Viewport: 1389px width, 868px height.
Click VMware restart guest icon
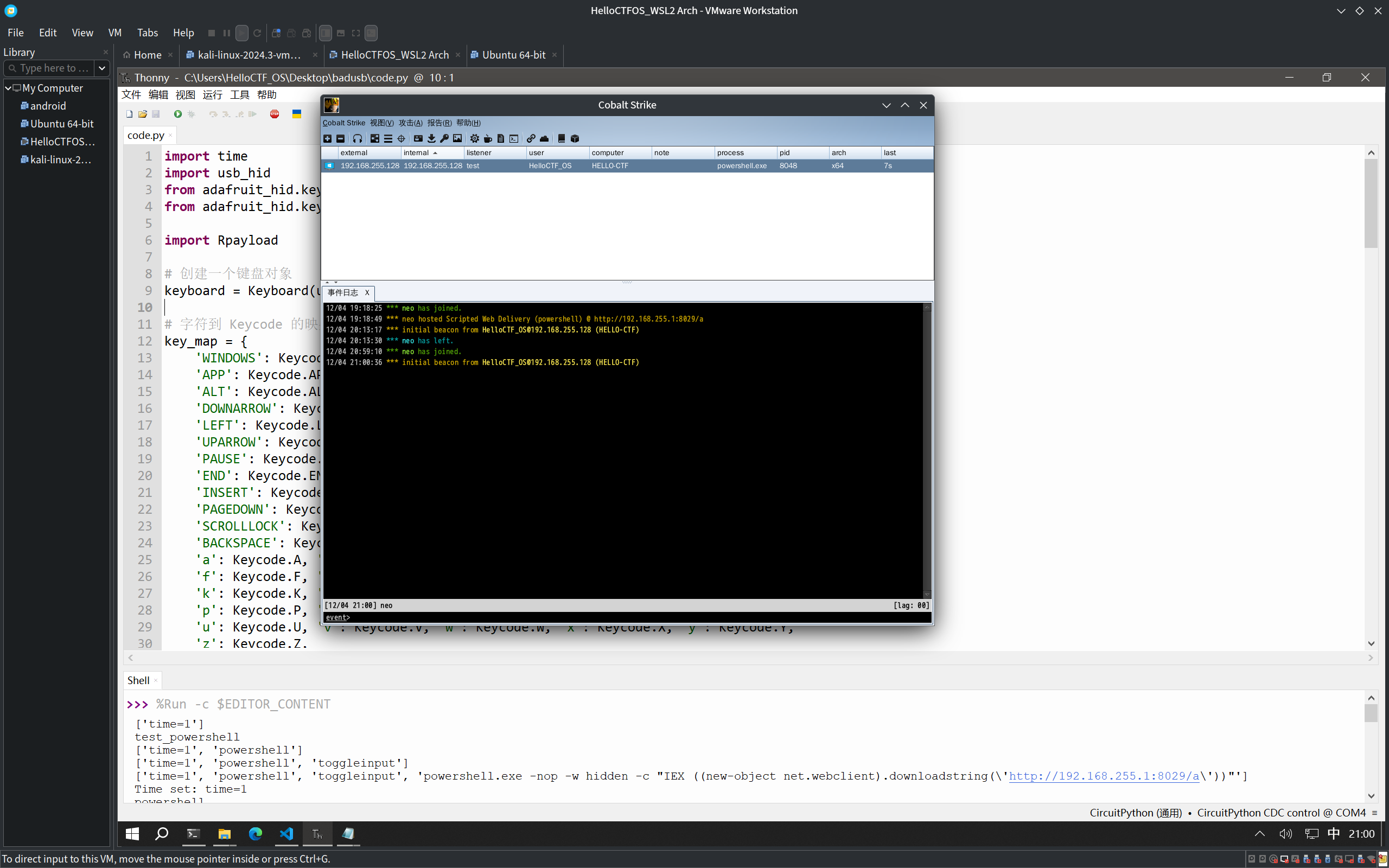(x=257, y=33)
